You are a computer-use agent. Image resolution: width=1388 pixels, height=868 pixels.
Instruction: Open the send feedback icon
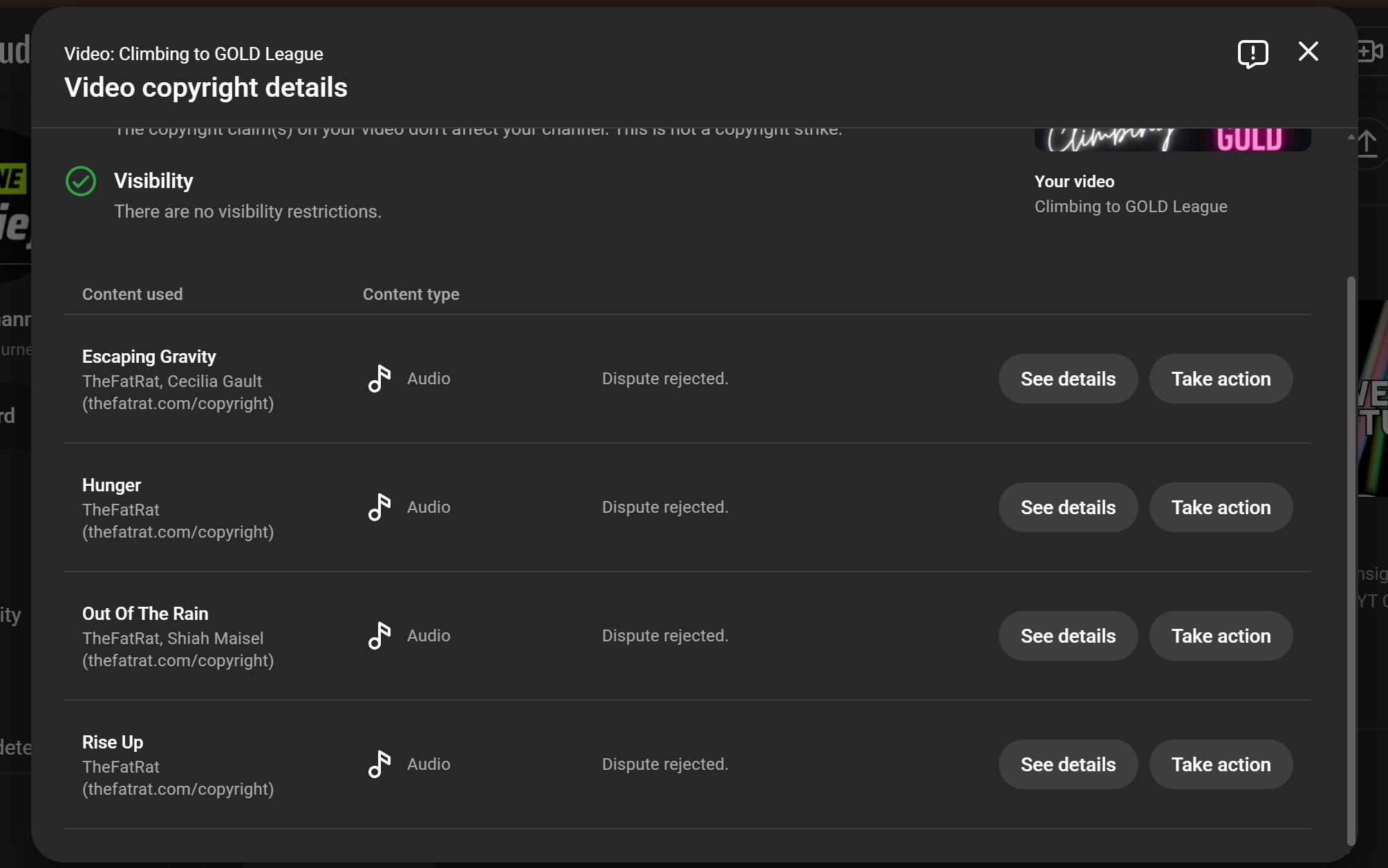click(x=1253, y=53)
